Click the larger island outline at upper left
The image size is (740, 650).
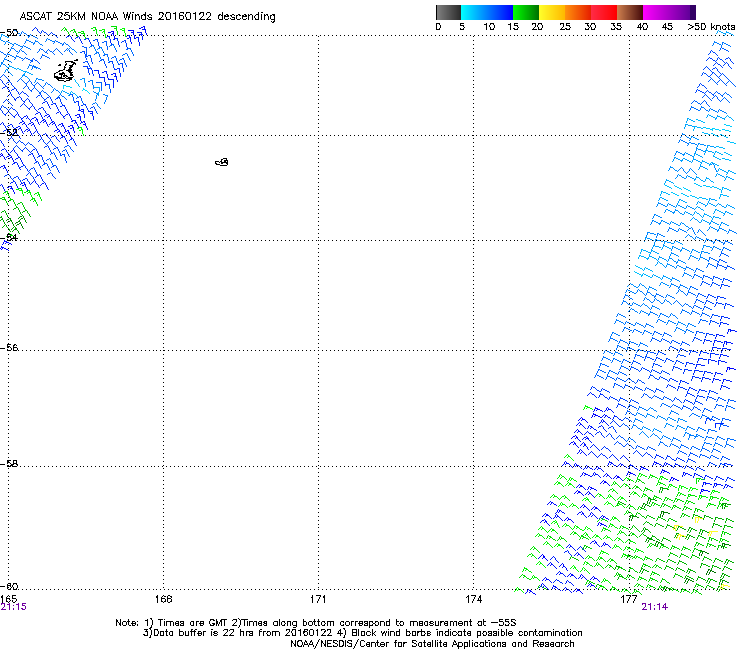click(x=66, y=71)
